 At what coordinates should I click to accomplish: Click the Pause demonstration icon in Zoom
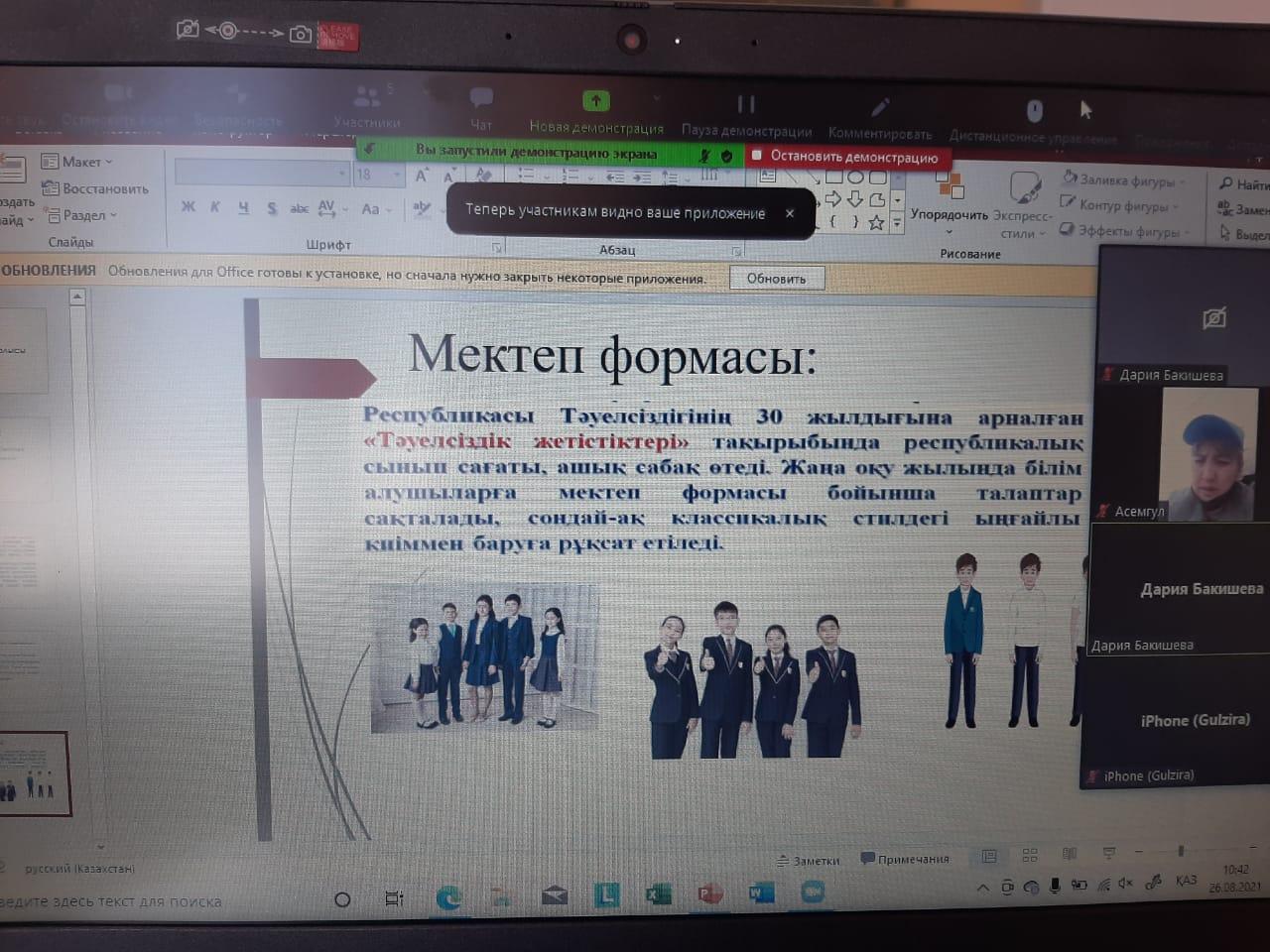coord(746,104)
